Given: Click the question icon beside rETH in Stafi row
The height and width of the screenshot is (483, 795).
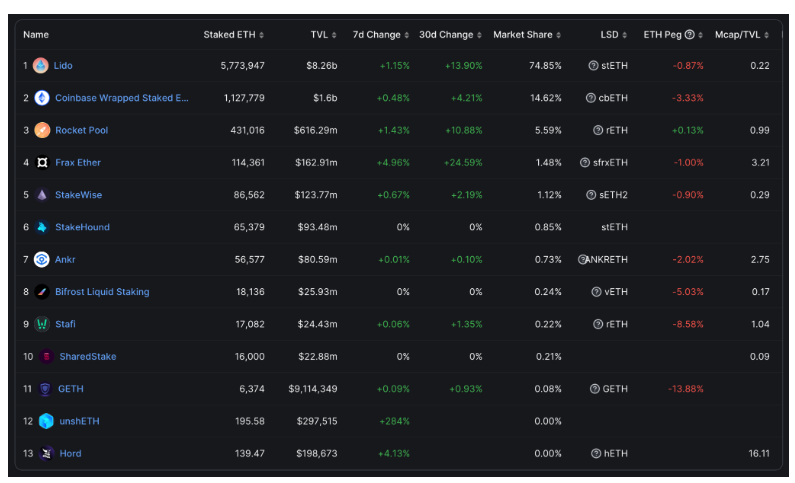Looking at the screenshot, I should click(x=598, y=324).
